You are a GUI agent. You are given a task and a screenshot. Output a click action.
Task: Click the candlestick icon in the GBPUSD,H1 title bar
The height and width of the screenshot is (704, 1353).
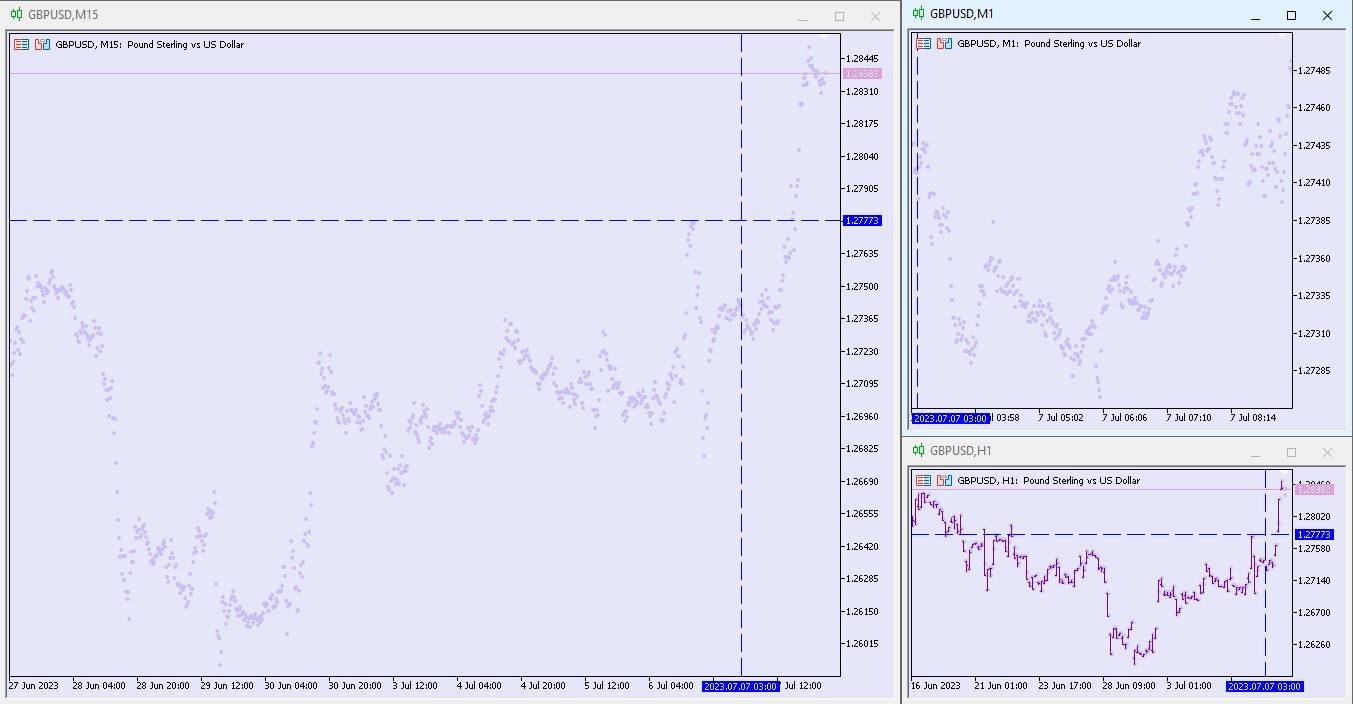tap(918, 451)
